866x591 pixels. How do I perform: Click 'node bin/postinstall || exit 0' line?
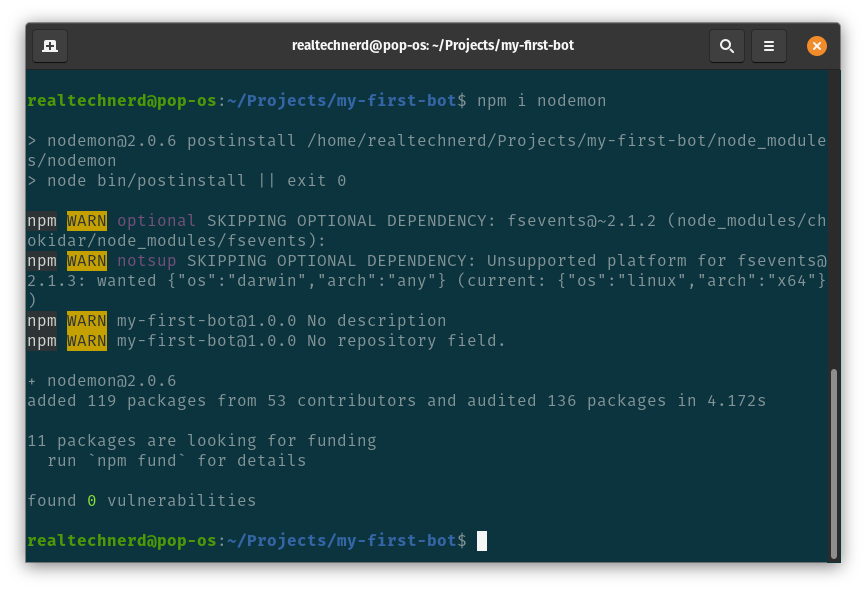coord(187,181)
